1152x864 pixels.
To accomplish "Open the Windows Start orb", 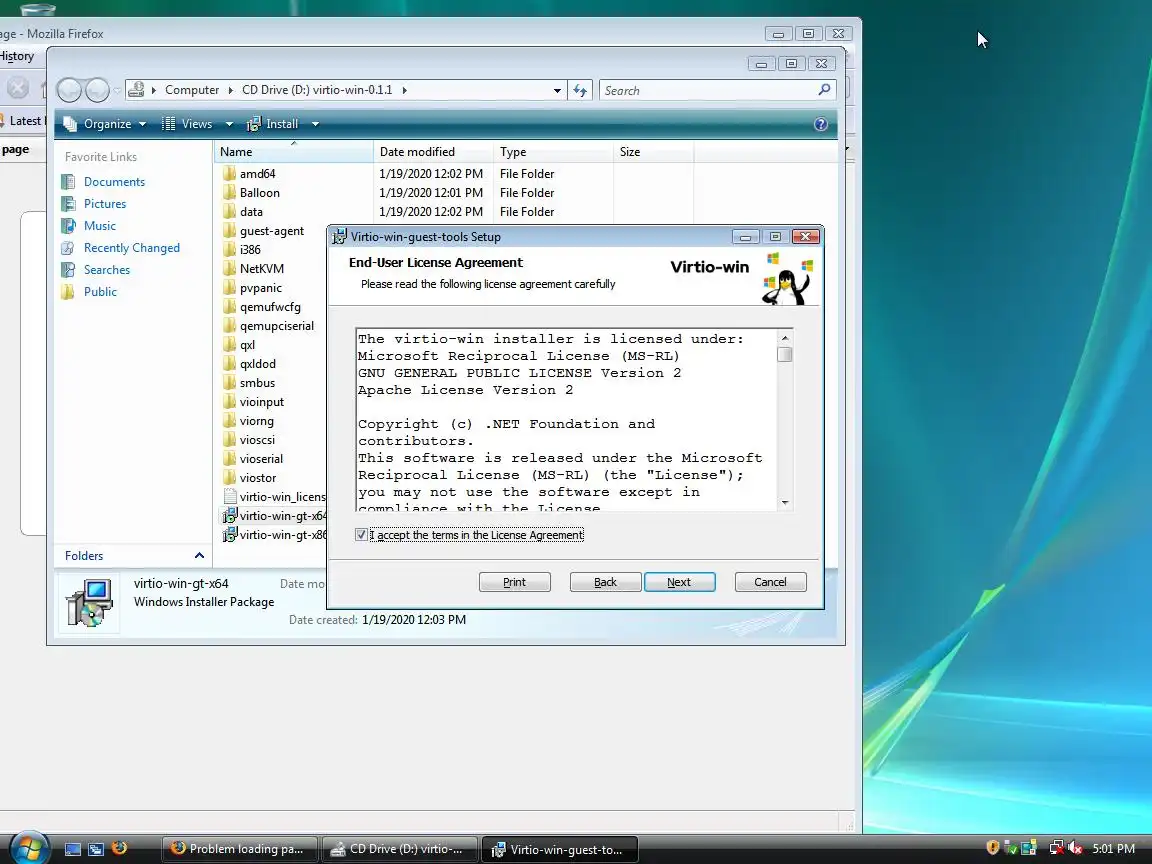I will [29, 849].
